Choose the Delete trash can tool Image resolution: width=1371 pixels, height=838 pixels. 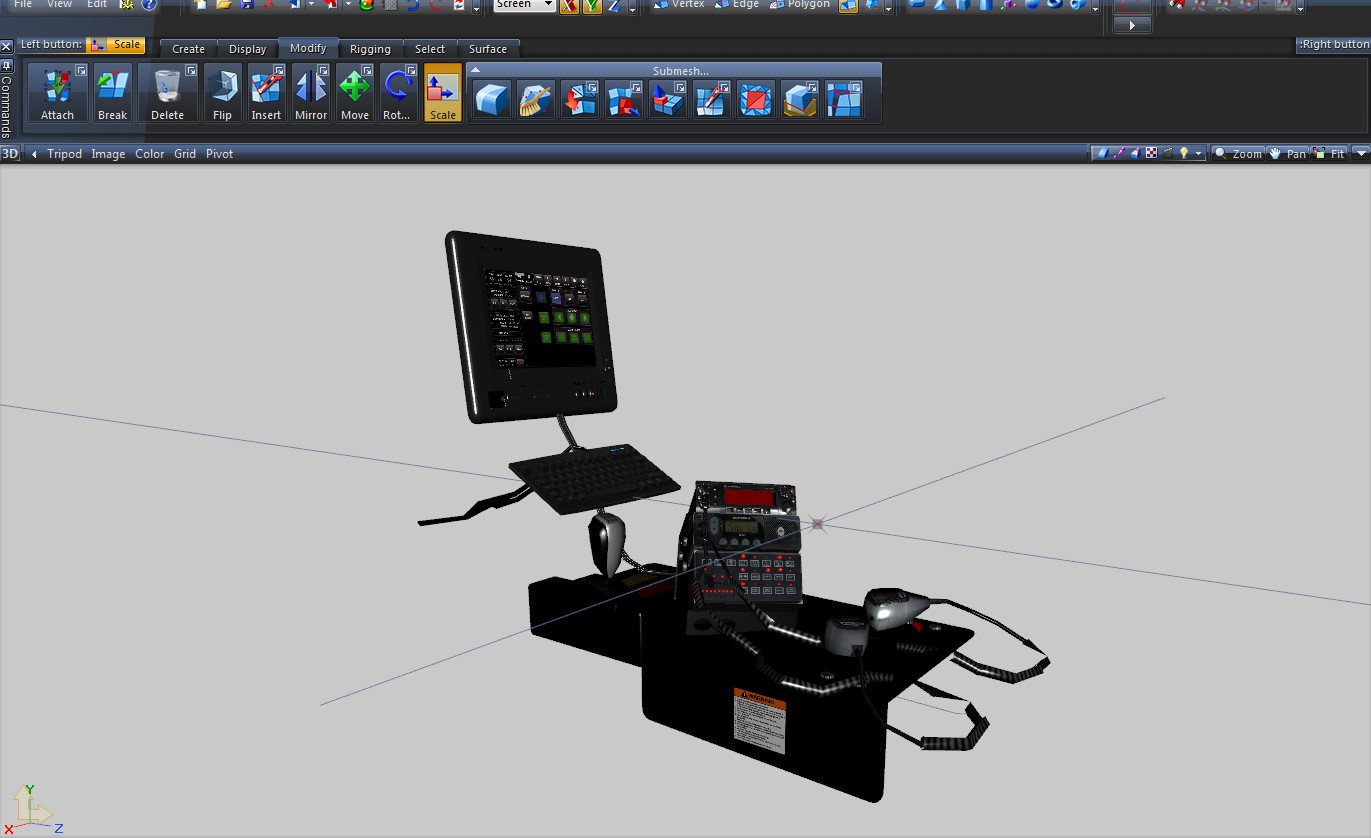coord(167,93)
